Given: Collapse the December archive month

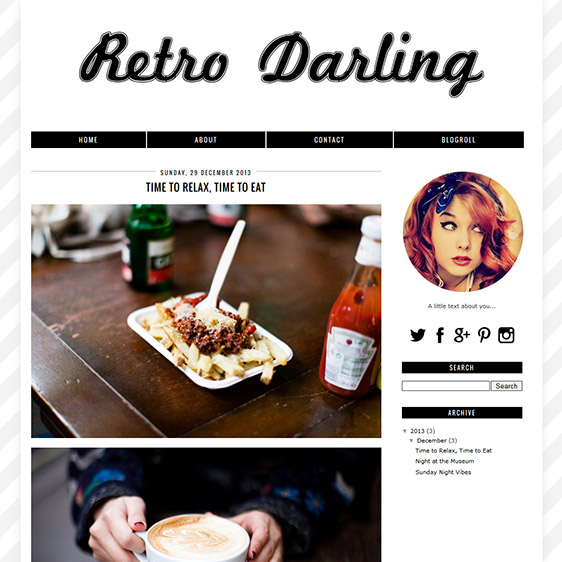Looking at the screenshot, I should click(x=411, y=440).
